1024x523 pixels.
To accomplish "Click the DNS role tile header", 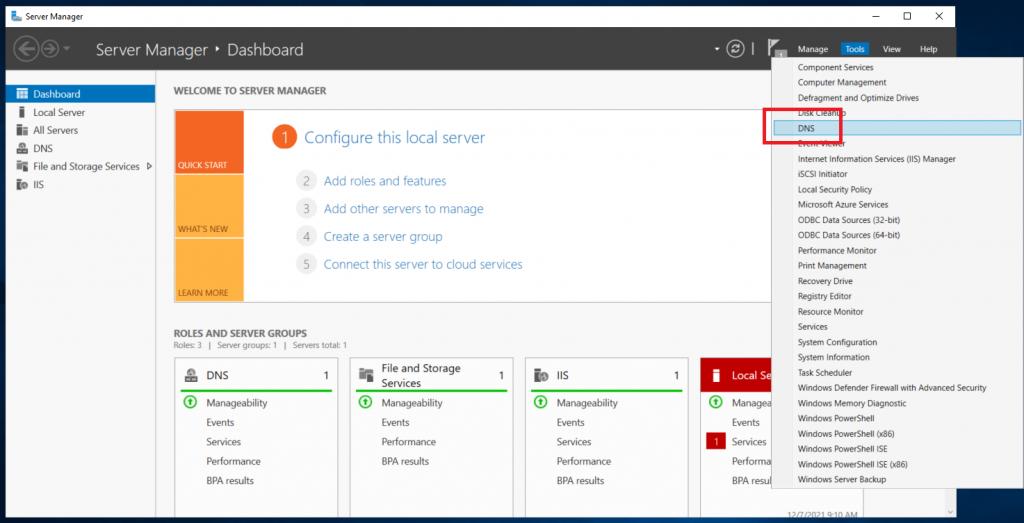I will (x=257, y=375).
